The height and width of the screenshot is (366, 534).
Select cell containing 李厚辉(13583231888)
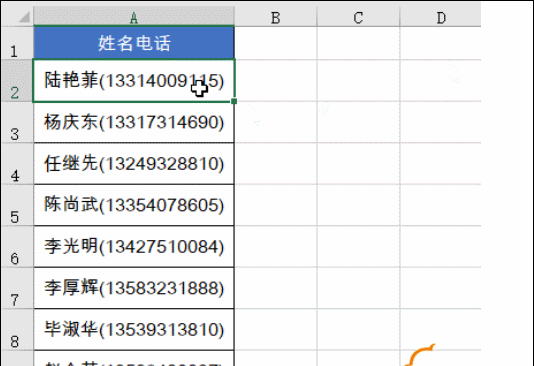(134, 288)
